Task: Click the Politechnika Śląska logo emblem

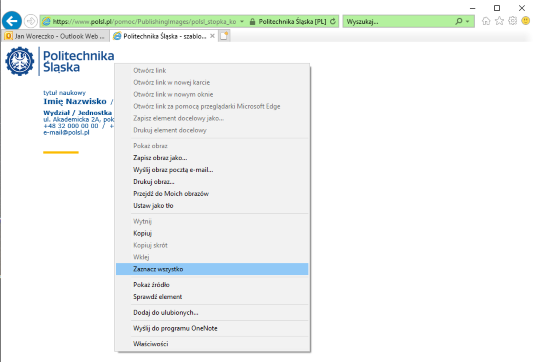Action: [20, 61]
